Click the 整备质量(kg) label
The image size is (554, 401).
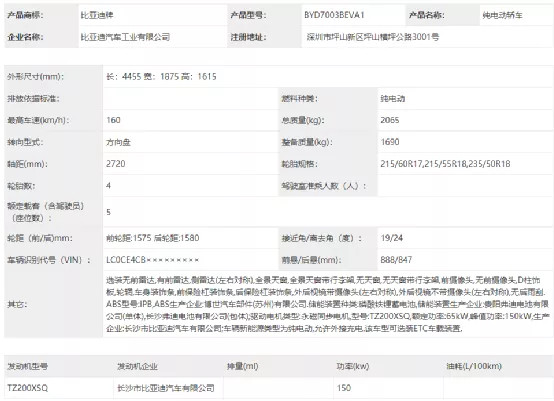tap(307, 142)
